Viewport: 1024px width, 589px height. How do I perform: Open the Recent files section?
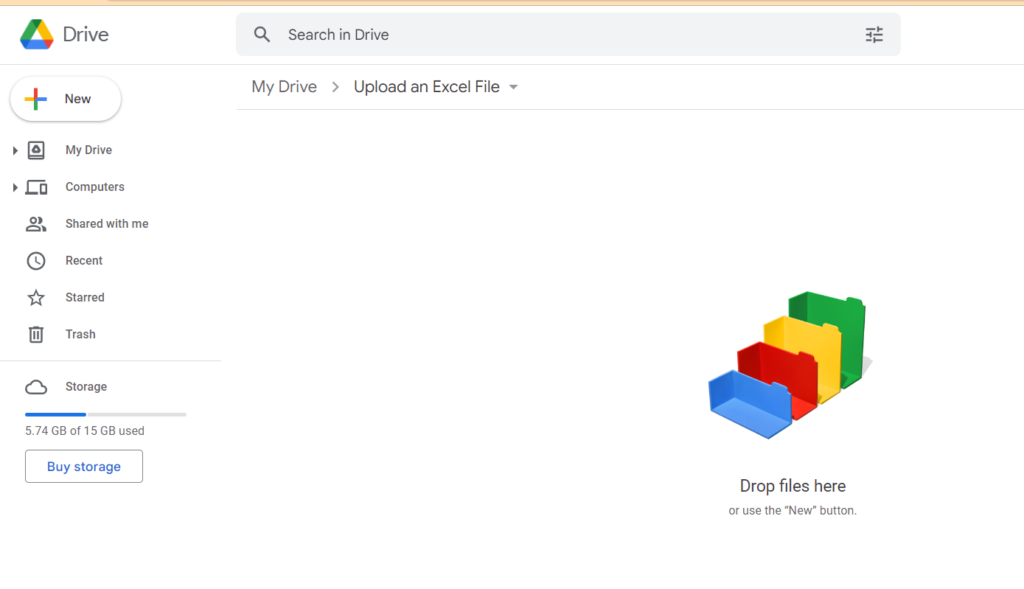point(84,261)
